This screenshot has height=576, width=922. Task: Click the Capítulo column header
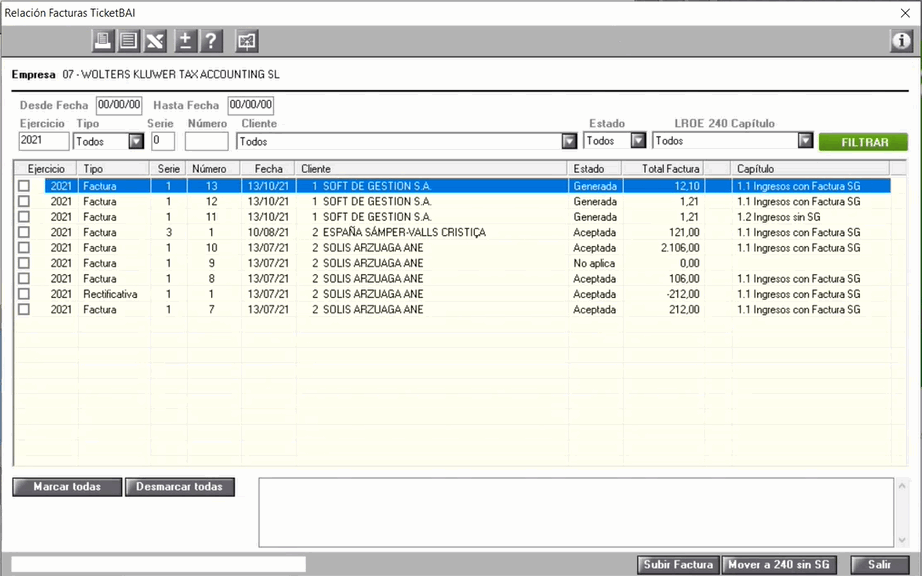[810, 169]
